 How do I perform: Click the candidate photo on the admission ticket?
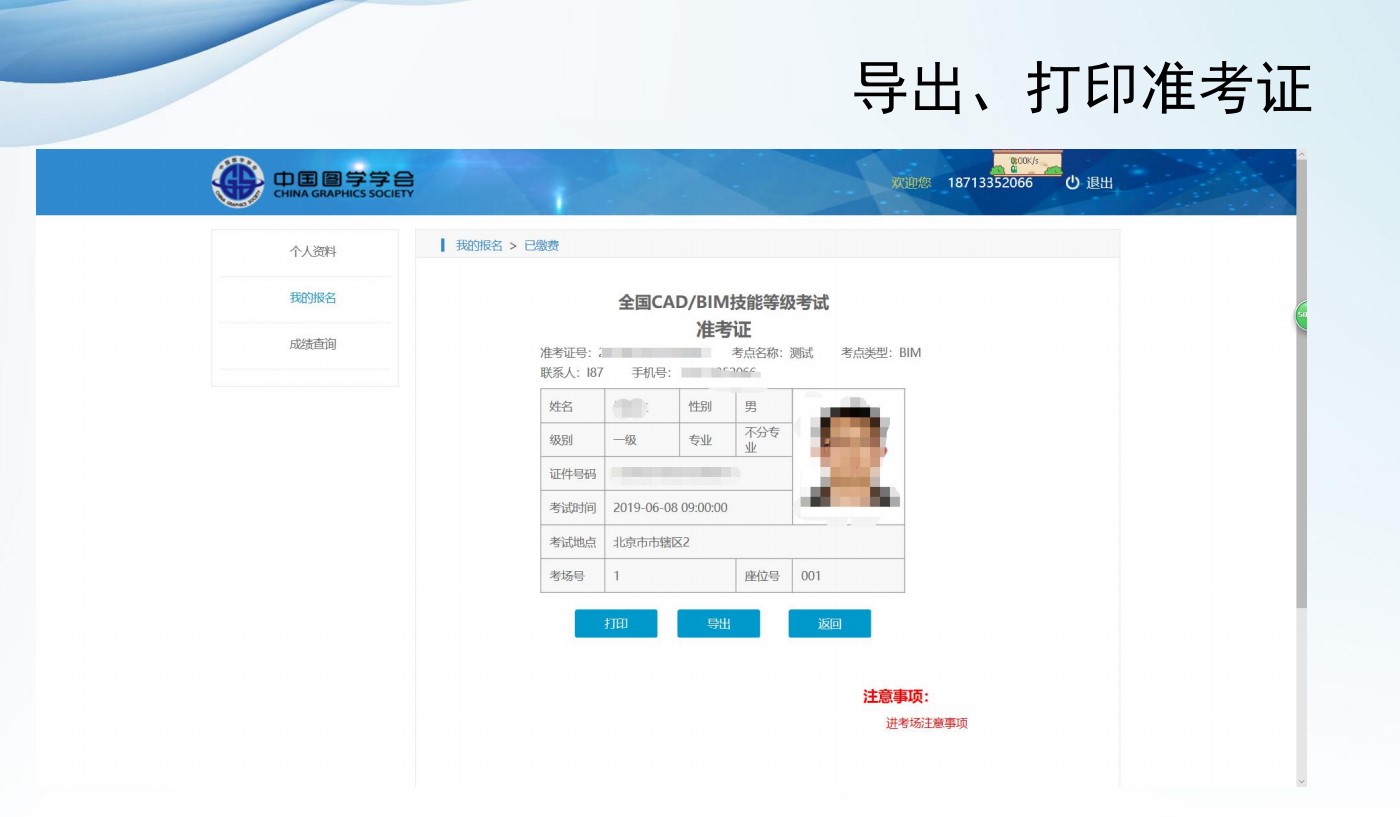point(849,456)
